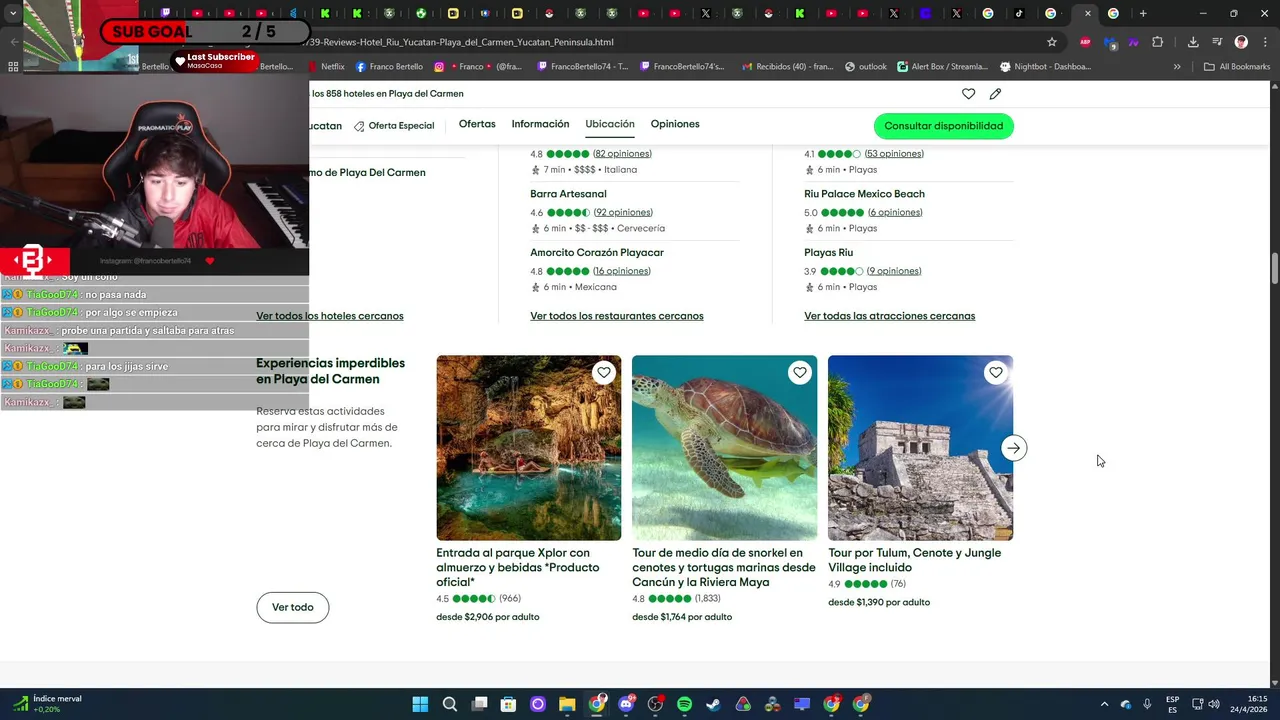Open the Tulum ruins tour image
Image resolution: width=1280 pixels, height=720 pixels.
(920, 448)
